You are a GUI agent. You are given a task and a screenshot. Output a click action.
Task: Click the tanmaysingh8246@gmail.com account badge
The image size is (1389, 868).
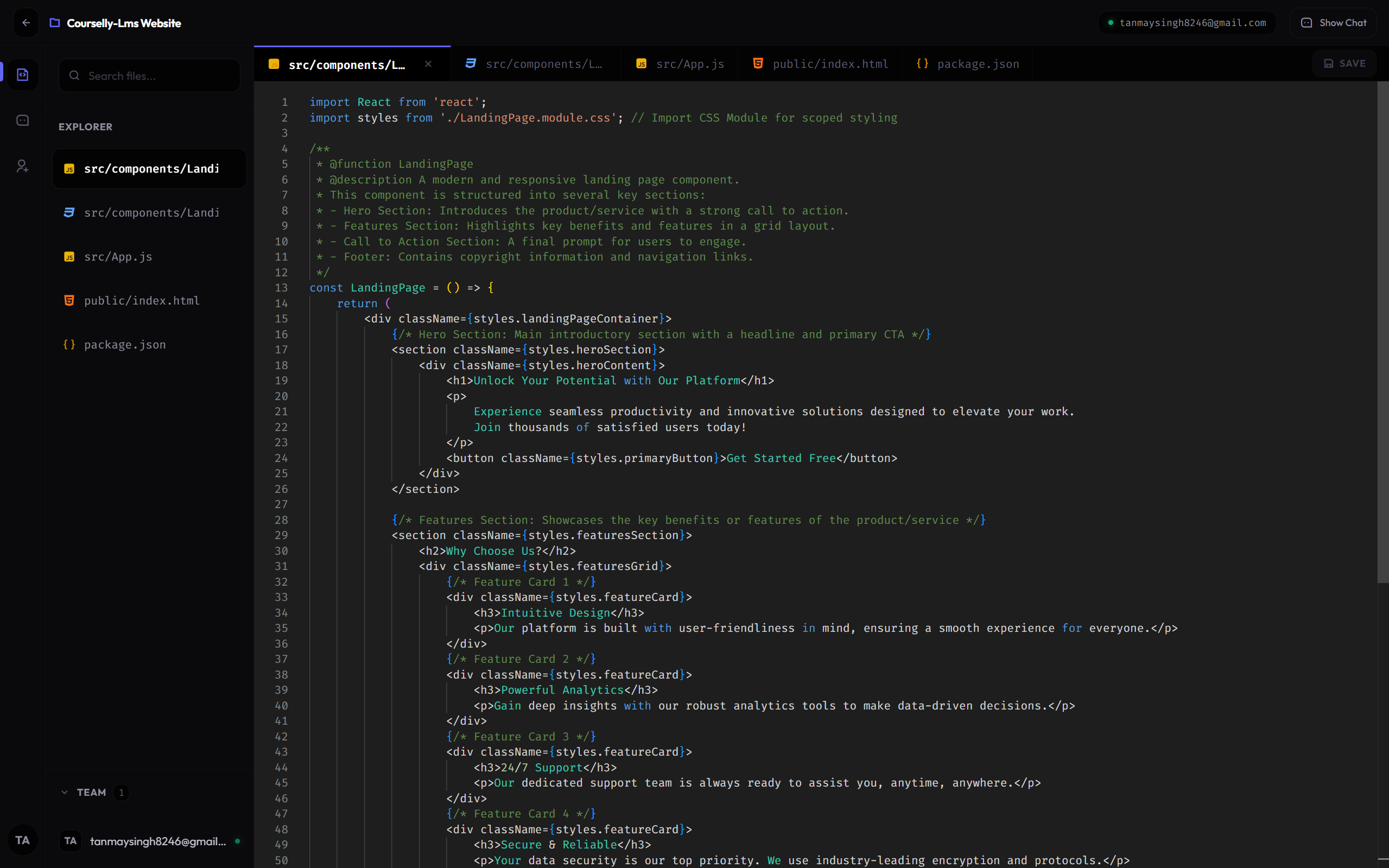[1187, 23]
